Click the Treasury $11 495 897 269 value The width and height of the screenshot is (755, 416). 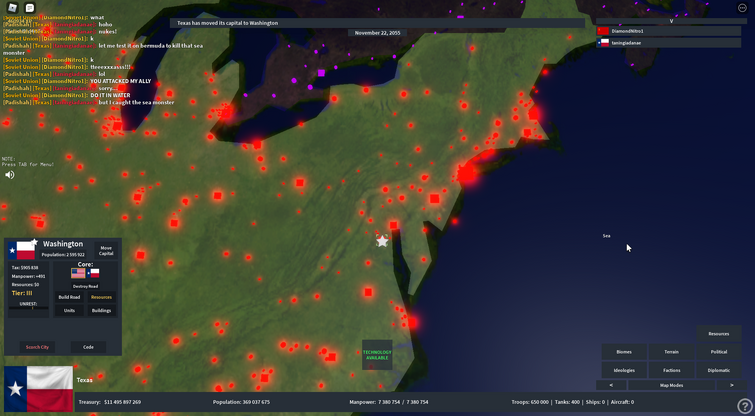tap(110, 402)
